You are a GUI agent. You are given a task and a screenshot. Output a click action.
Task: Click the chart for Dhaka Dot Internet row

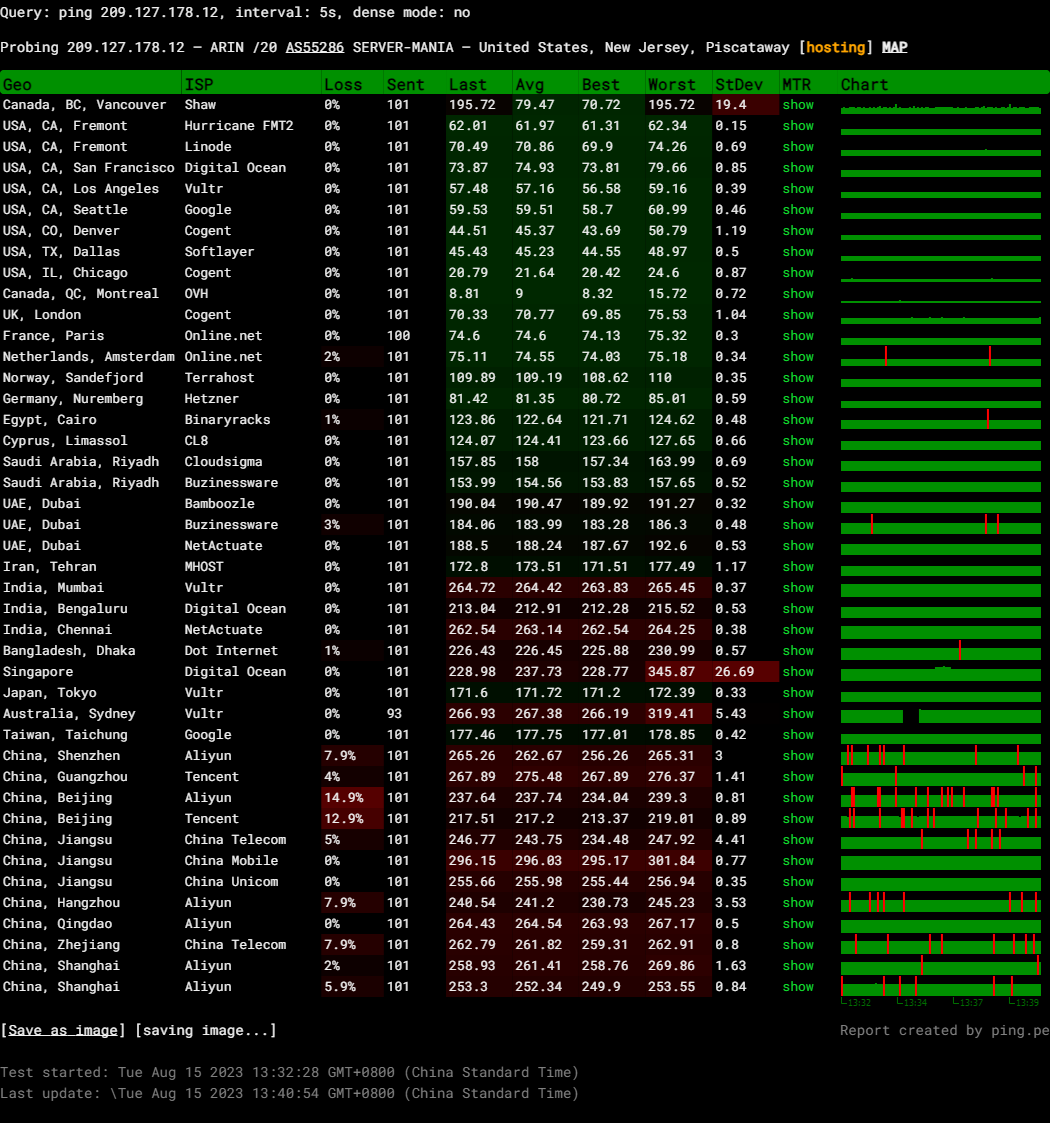[940, 651]
